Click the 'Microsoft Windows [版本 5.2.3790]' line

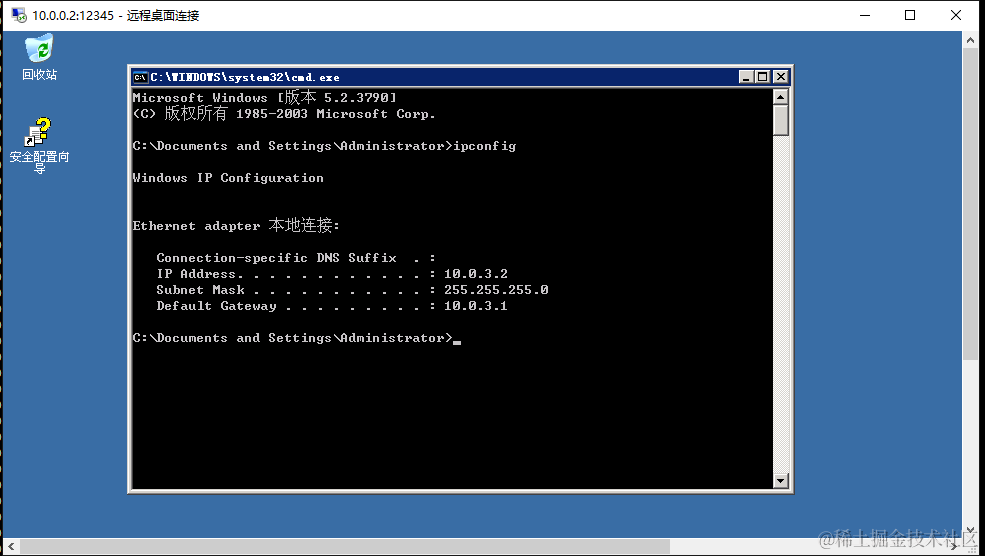(264, 97)
